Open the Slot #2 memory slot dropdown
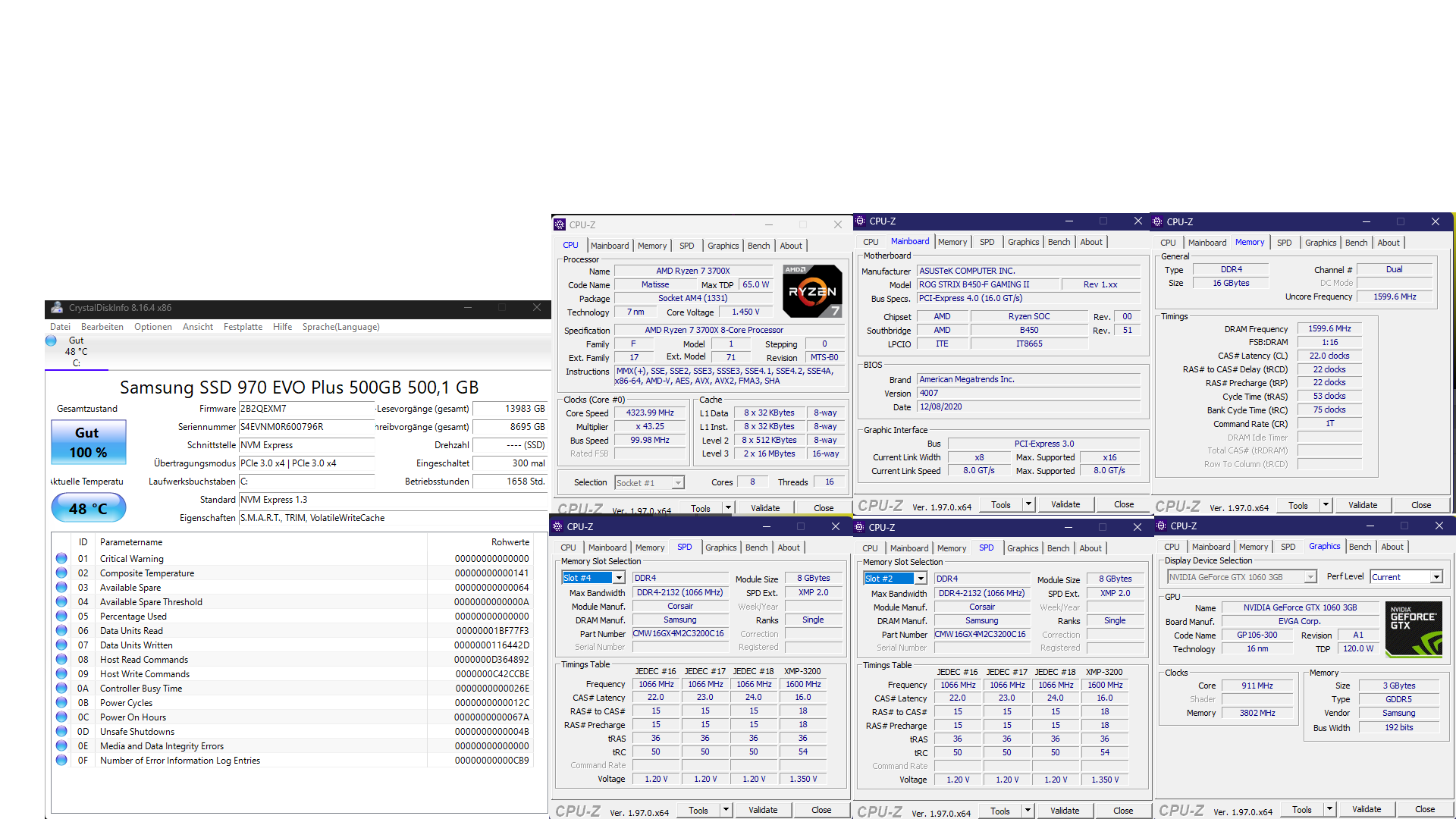 (x=921, y=579)
